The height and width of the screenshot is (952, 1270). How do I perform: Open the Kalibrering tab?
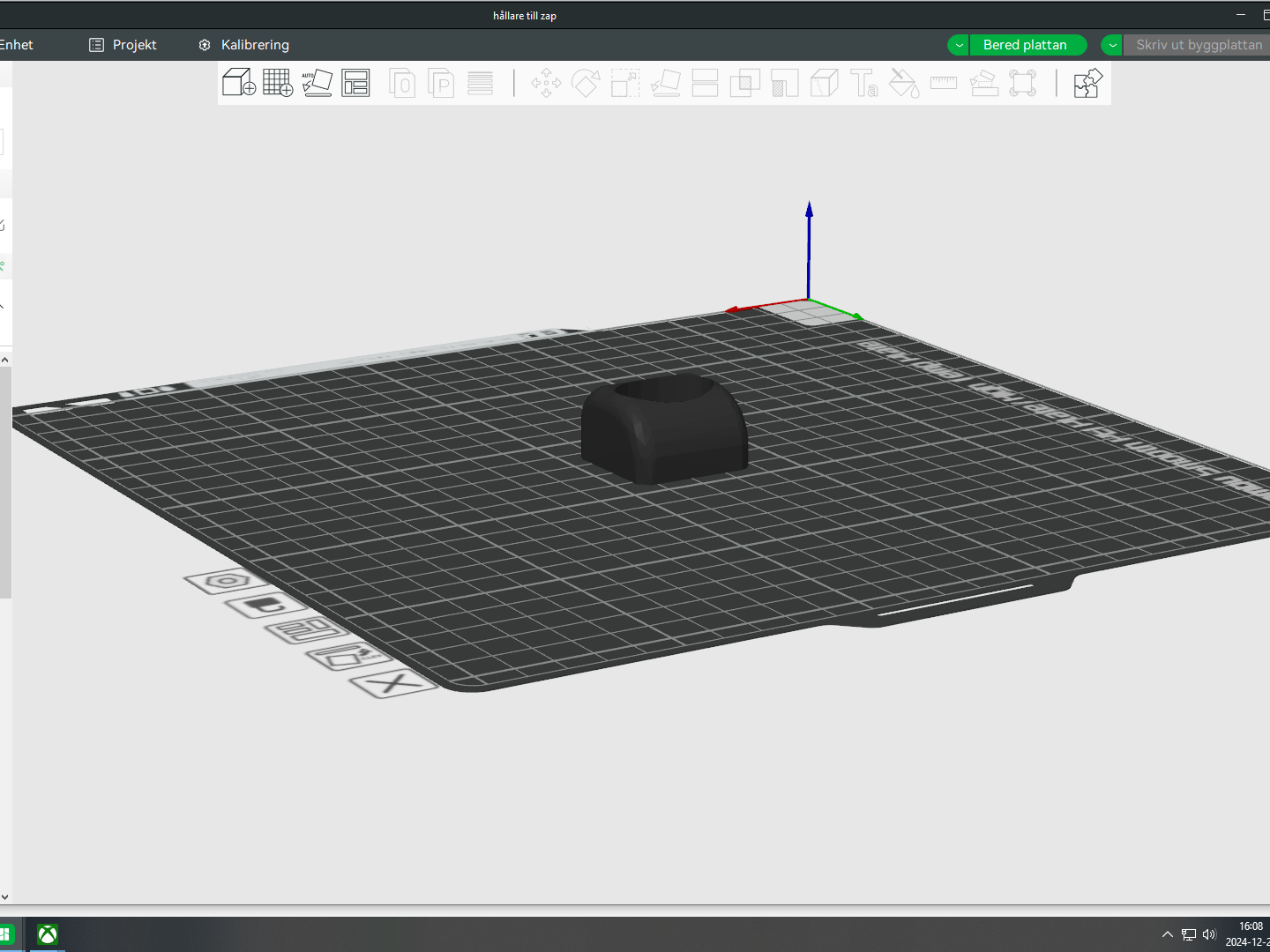tap(243, 45)
